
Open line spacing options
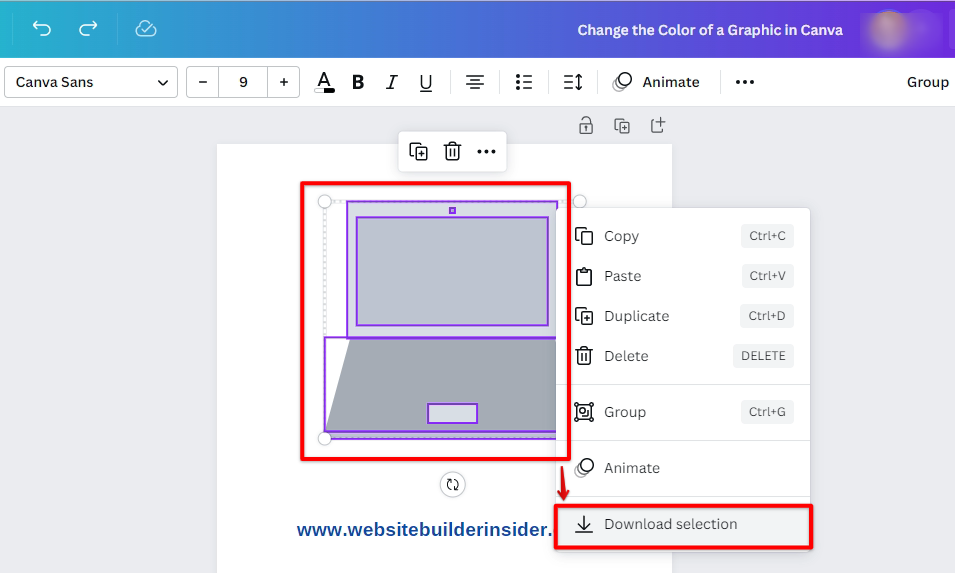click(x=573, y=82)
